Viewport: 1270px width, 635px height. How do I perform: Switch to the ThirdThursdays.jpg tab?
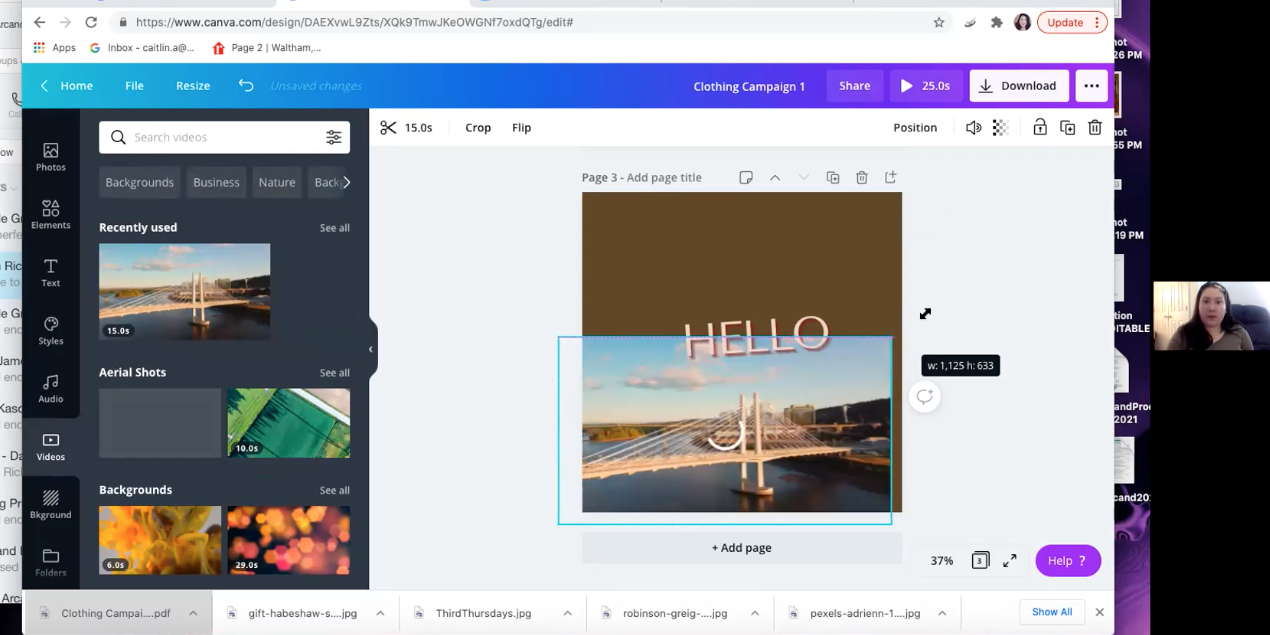(x=483, y=613)
